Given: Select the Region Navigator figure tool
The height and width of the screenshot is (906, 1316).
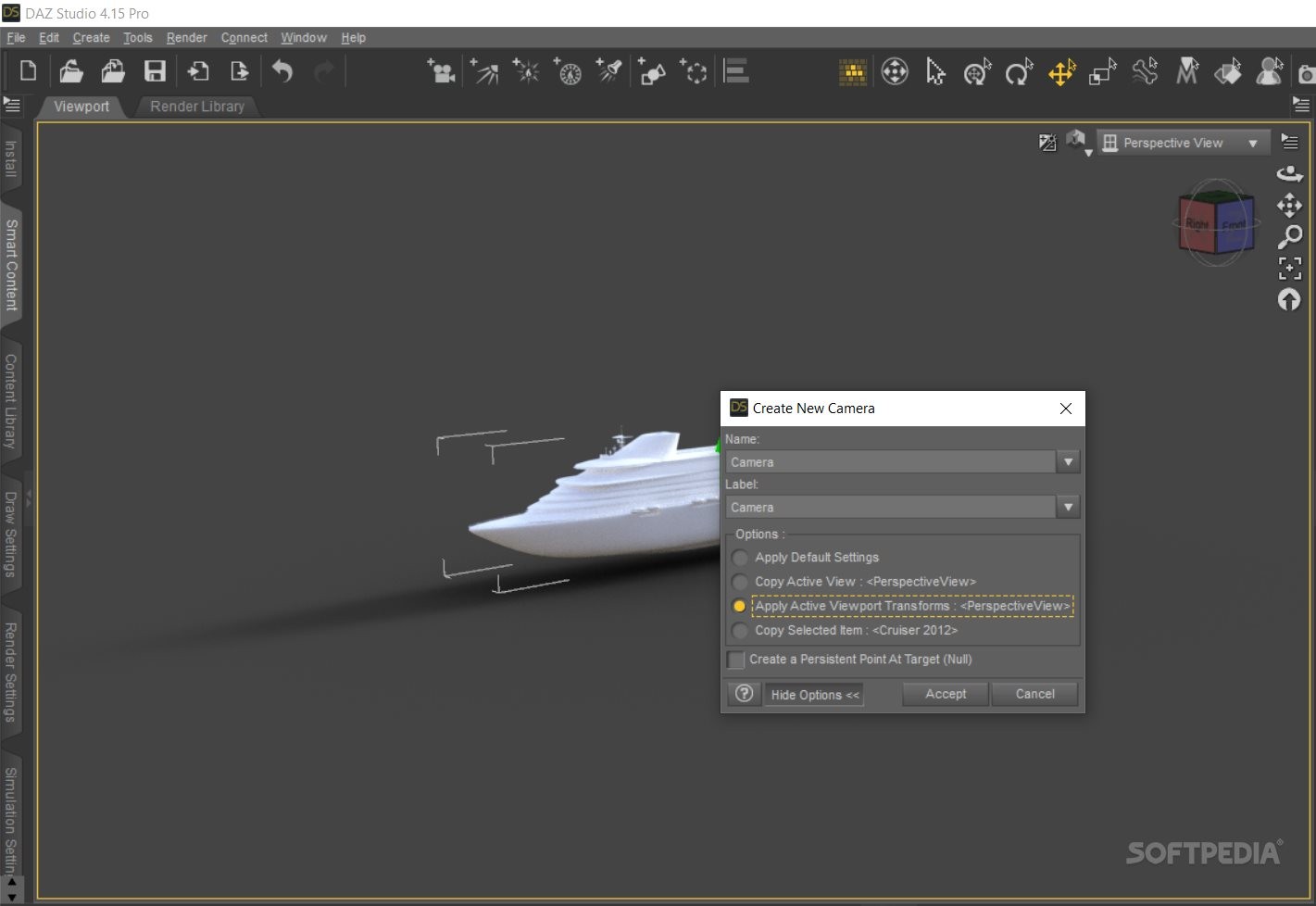Looking at the screenshot, I should point(1270,71).
